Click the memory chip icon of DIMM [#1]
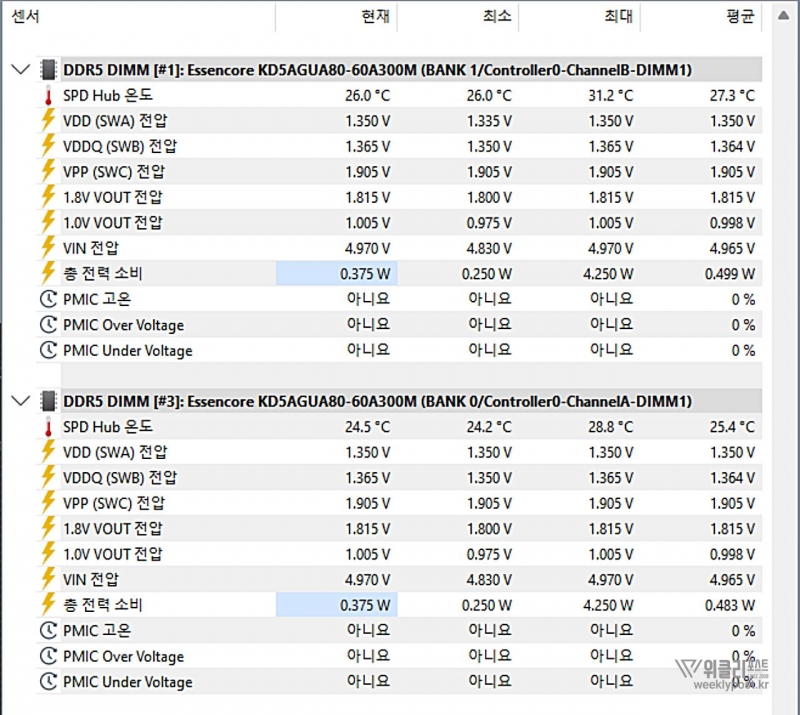Viewport: 800px width, 715px height. 48,69
